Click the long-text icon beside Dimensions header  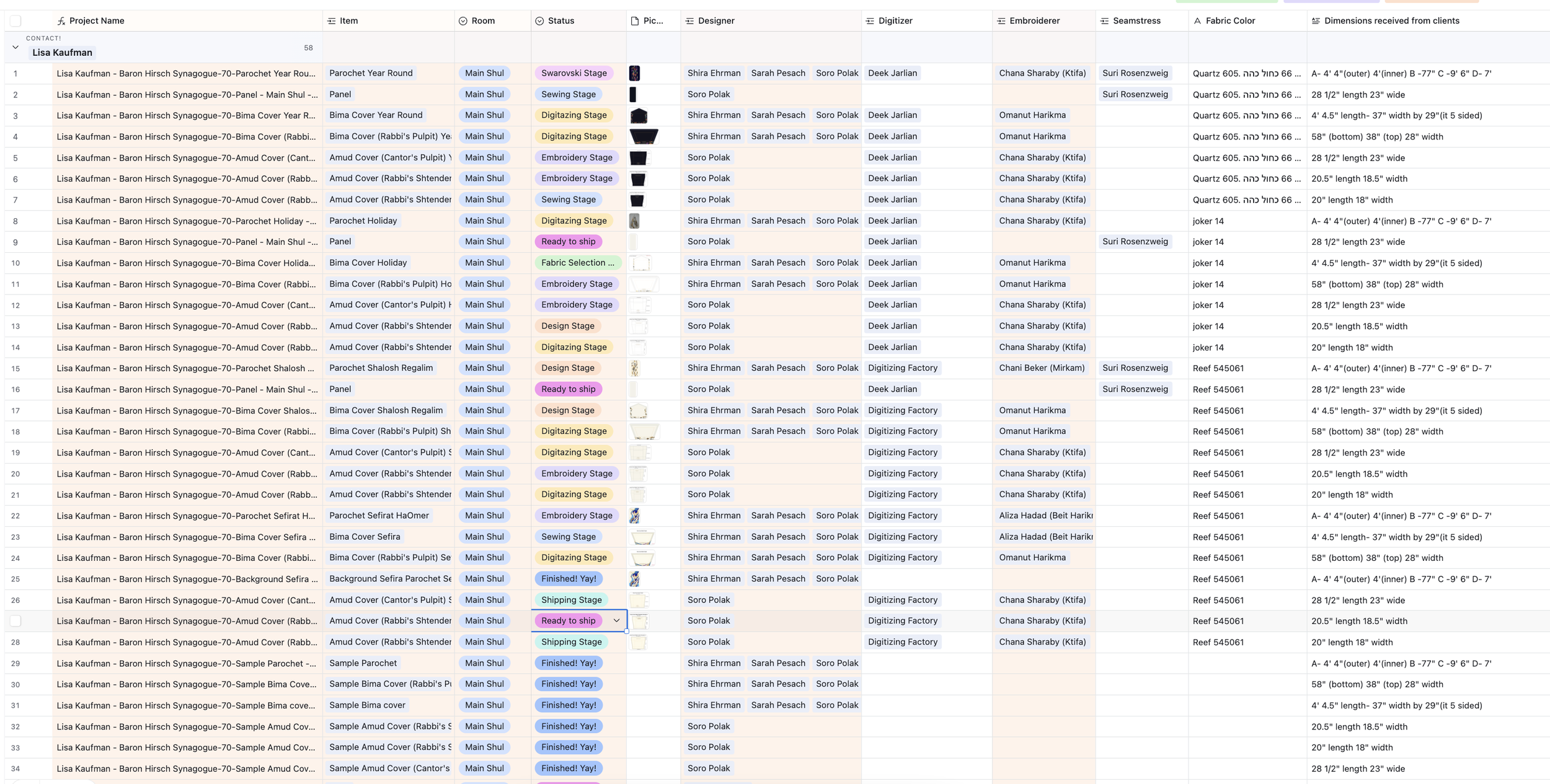tap(1316, 21)
